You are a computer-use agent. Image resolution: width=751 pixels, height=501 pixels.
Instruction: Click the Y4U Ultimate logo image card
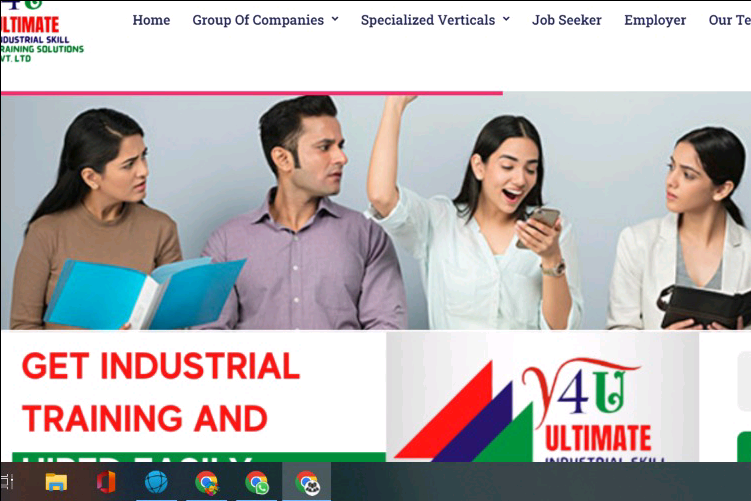(542, 397)
